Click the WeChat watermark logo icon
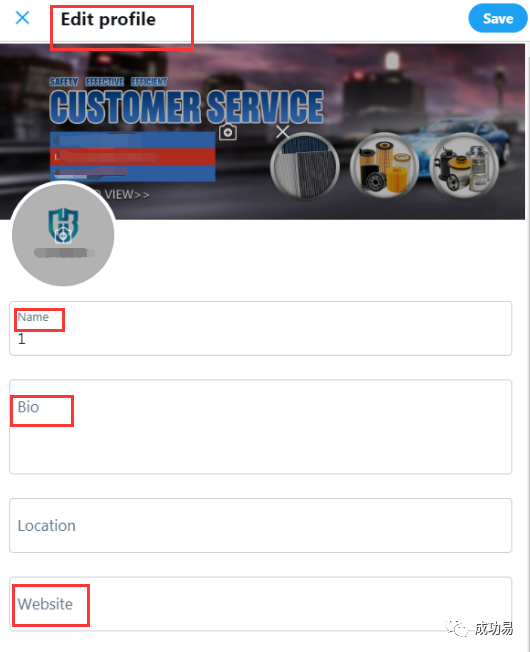 coord(457,628)
